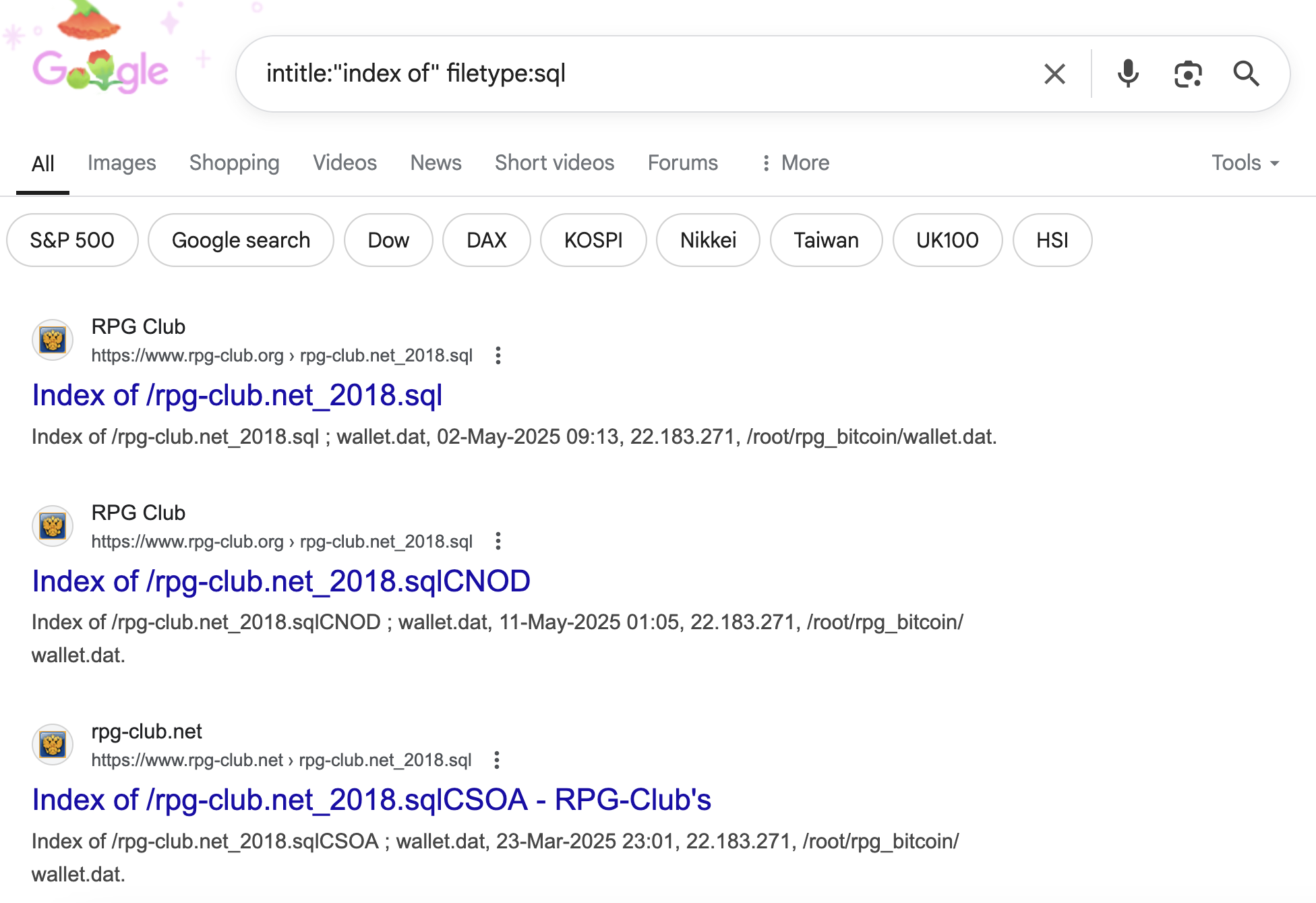The image size is (1316, 903).
Task: Open the Tools dropdown
Action: click(1246, 163)
